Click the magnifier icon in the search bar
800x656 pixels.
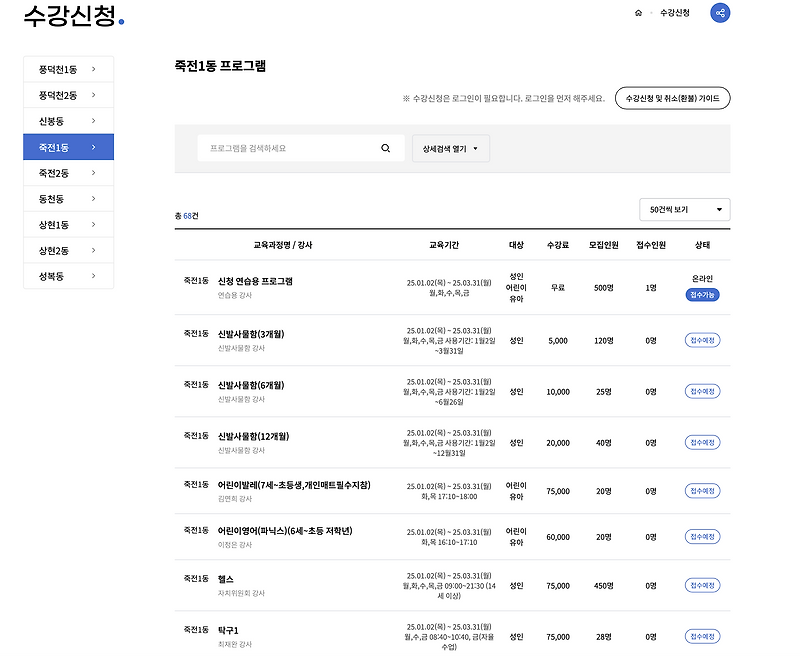[384, 147]
